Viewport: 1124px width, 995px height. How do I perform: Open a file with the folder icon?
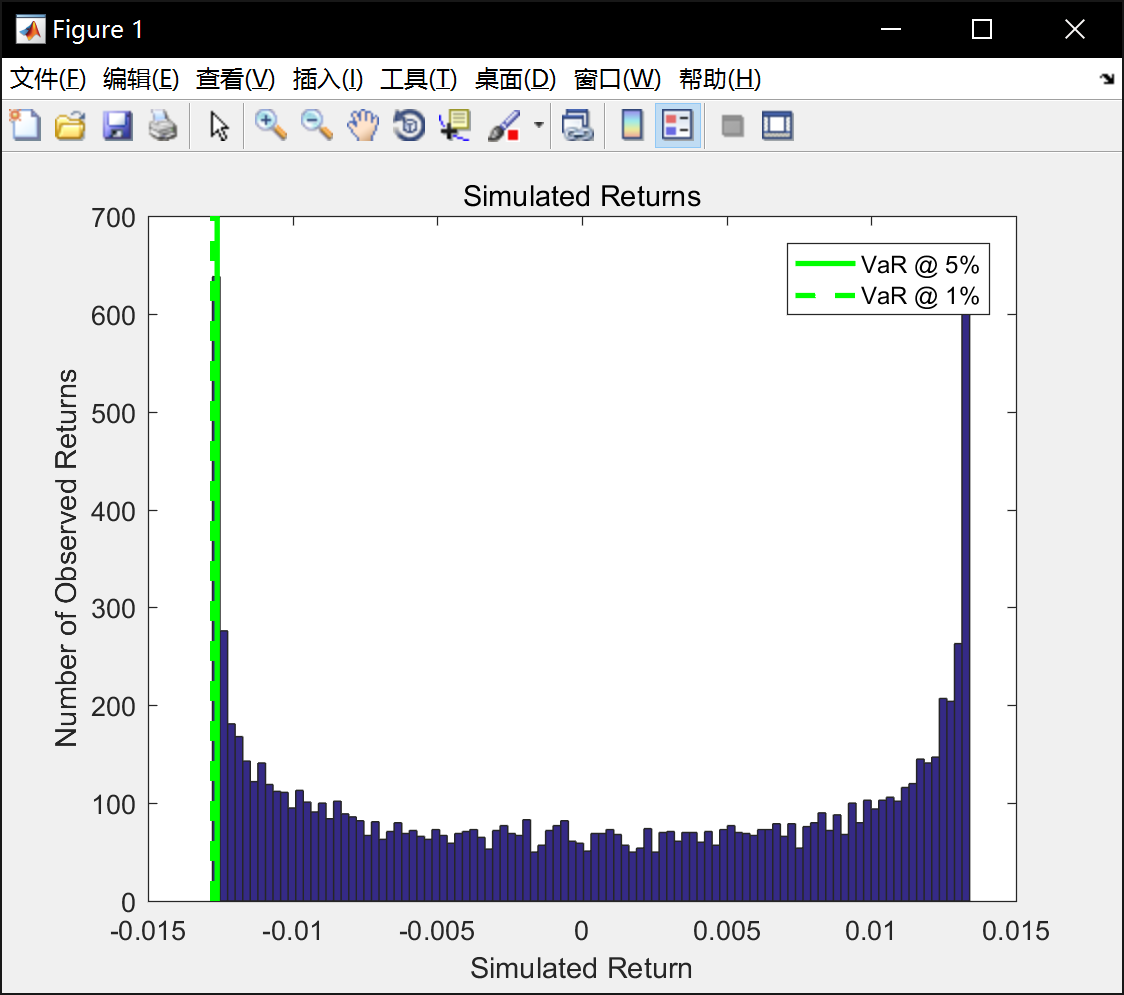point(70,125)
